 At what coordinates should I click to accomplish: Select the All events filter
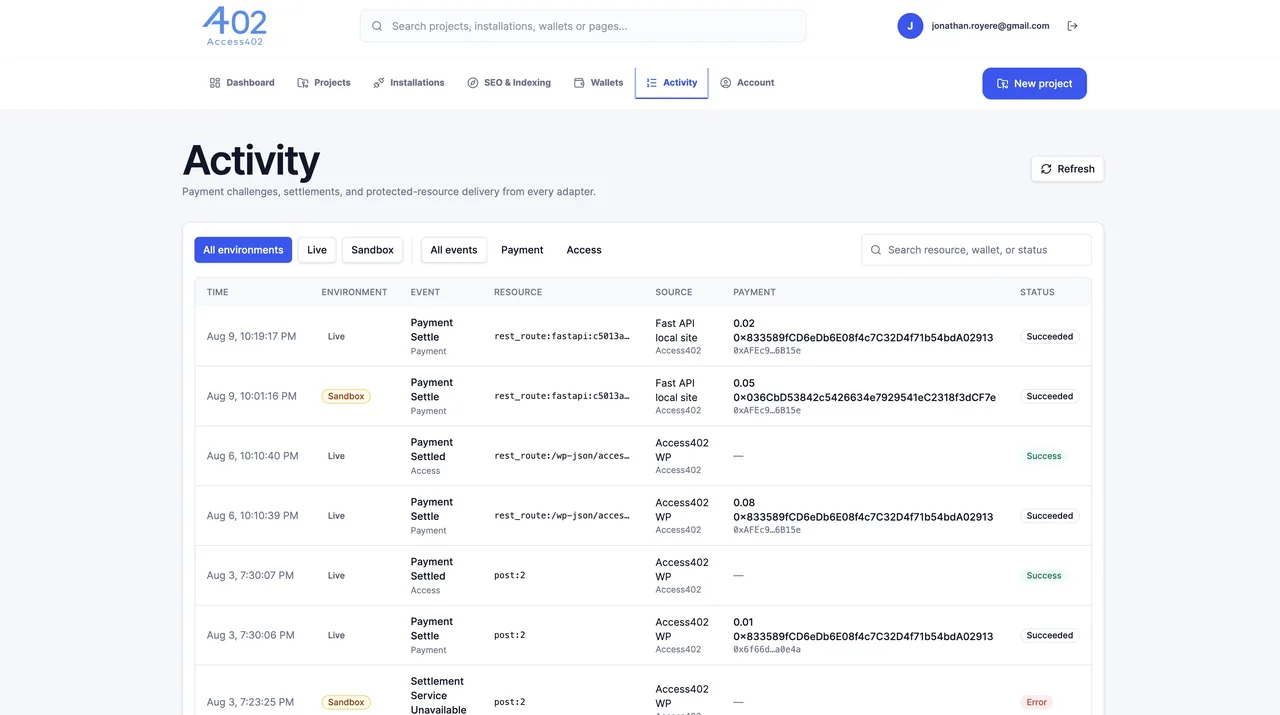[454, 250]
